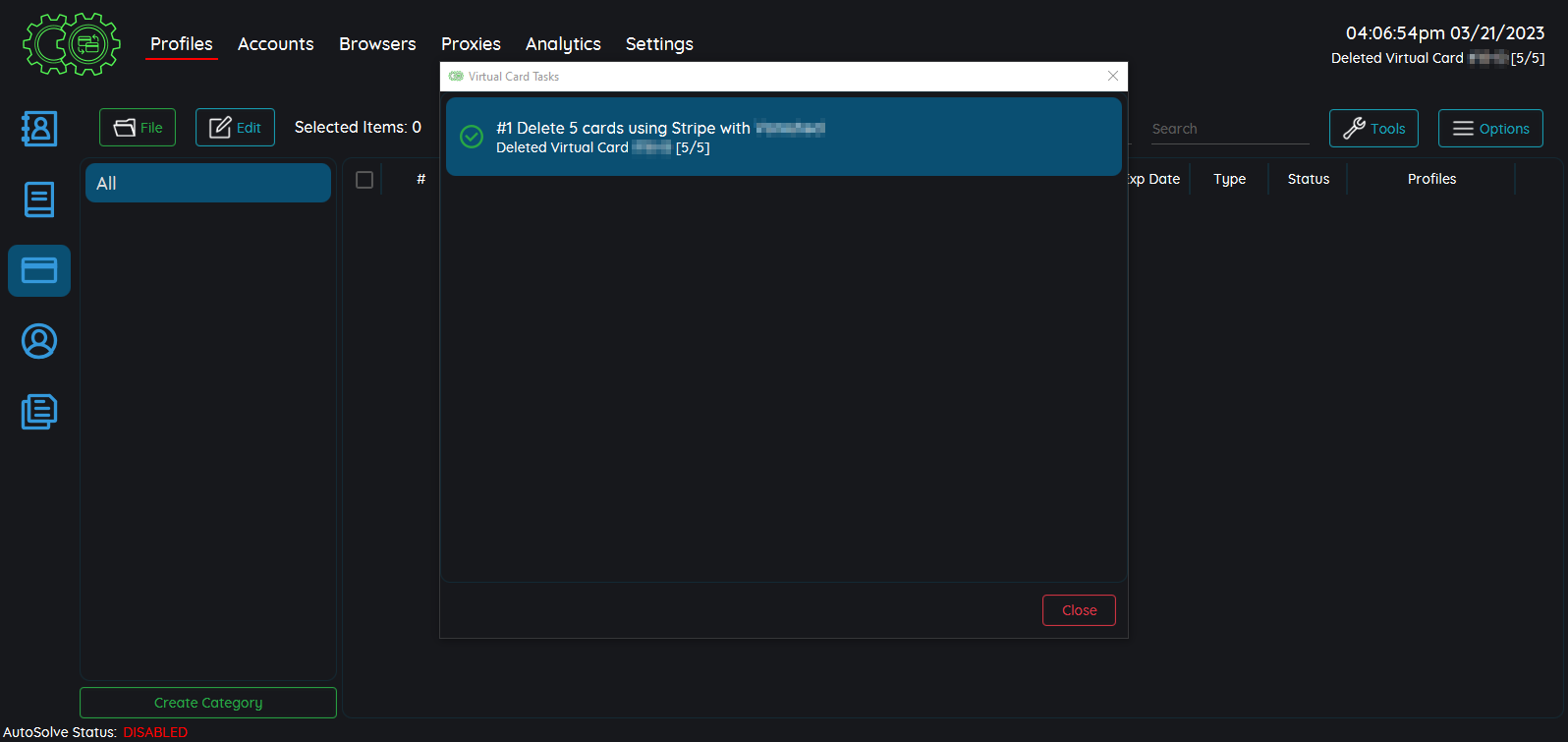Click Create Category button
Viewport: 1568px width, 742px height.
(x=208, y=703)
